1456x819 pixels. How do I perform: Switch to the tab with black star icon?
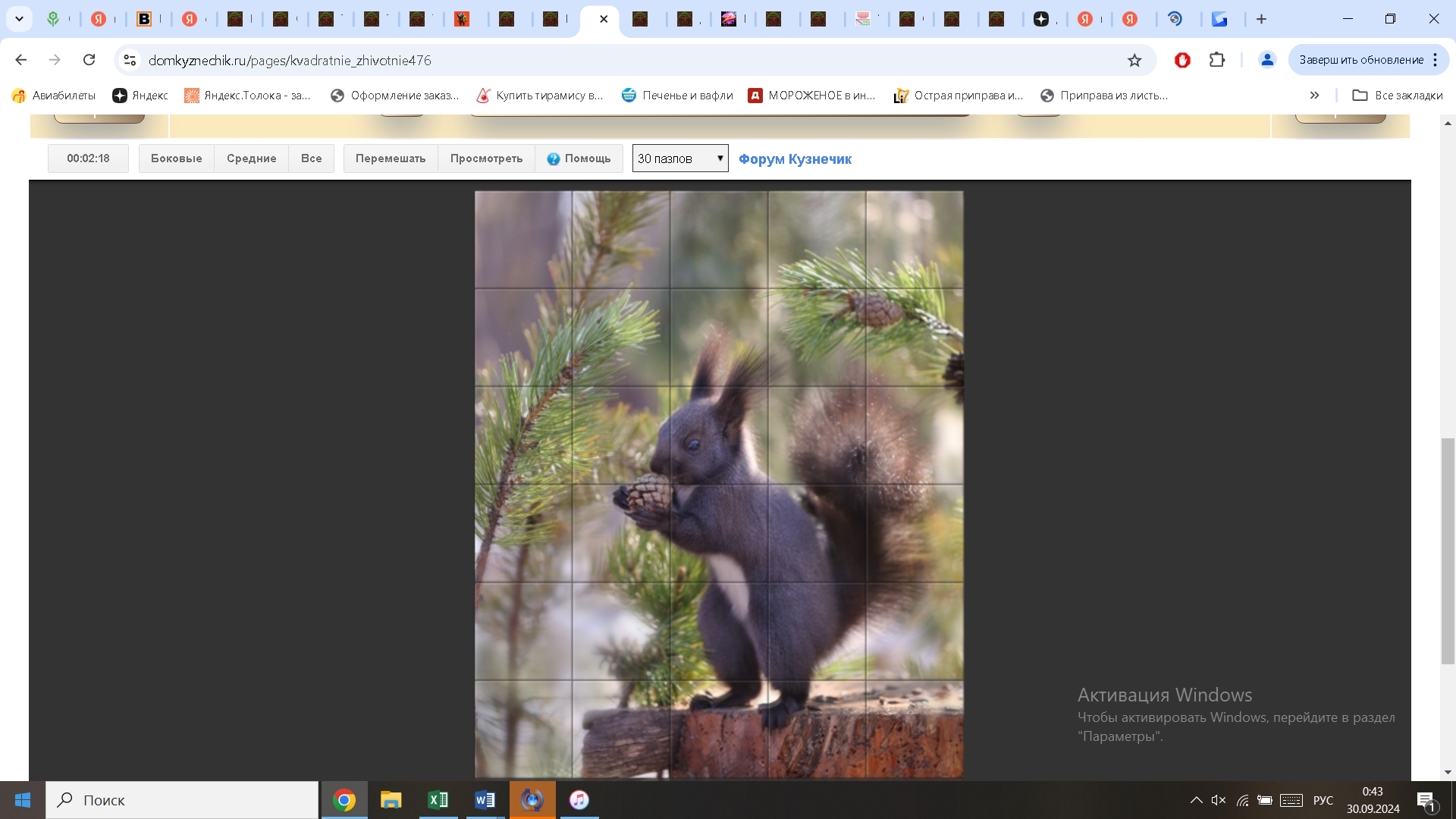(1042, 19)
